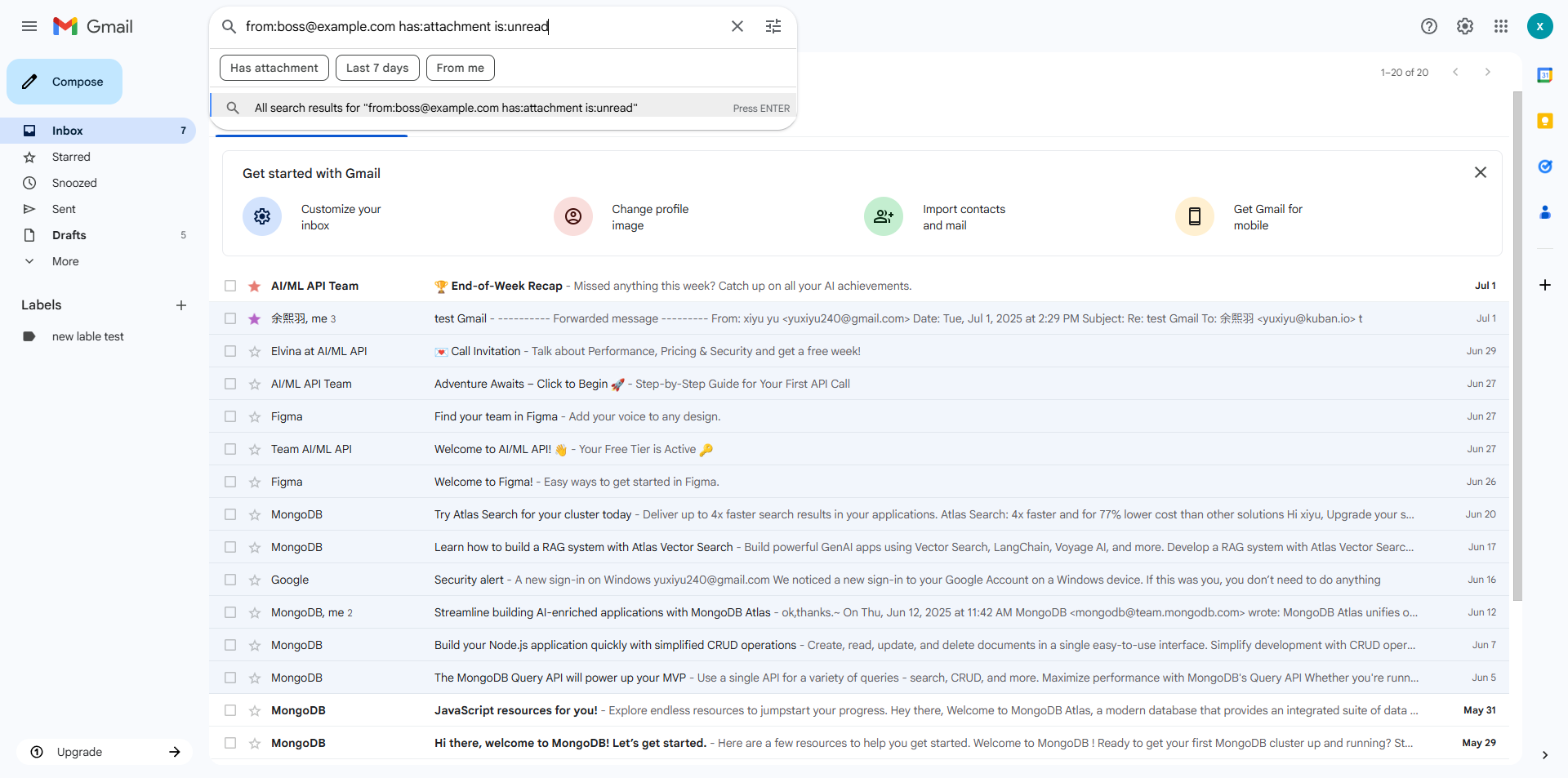This screenshot has height=778, width=1568.
Task: Open the Sent folder
Action: pyautogui.click(x=98, y=209)
